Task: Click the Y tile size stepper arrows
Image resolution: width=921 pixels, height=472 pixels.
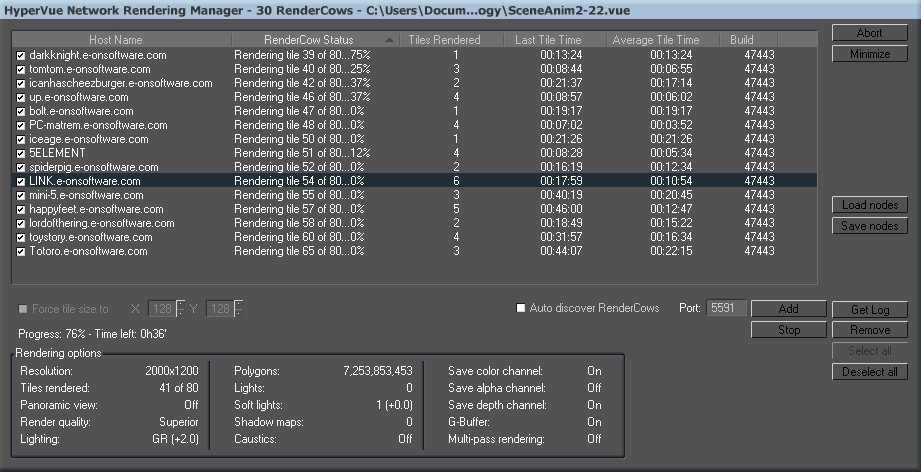Action: [238, 309]
